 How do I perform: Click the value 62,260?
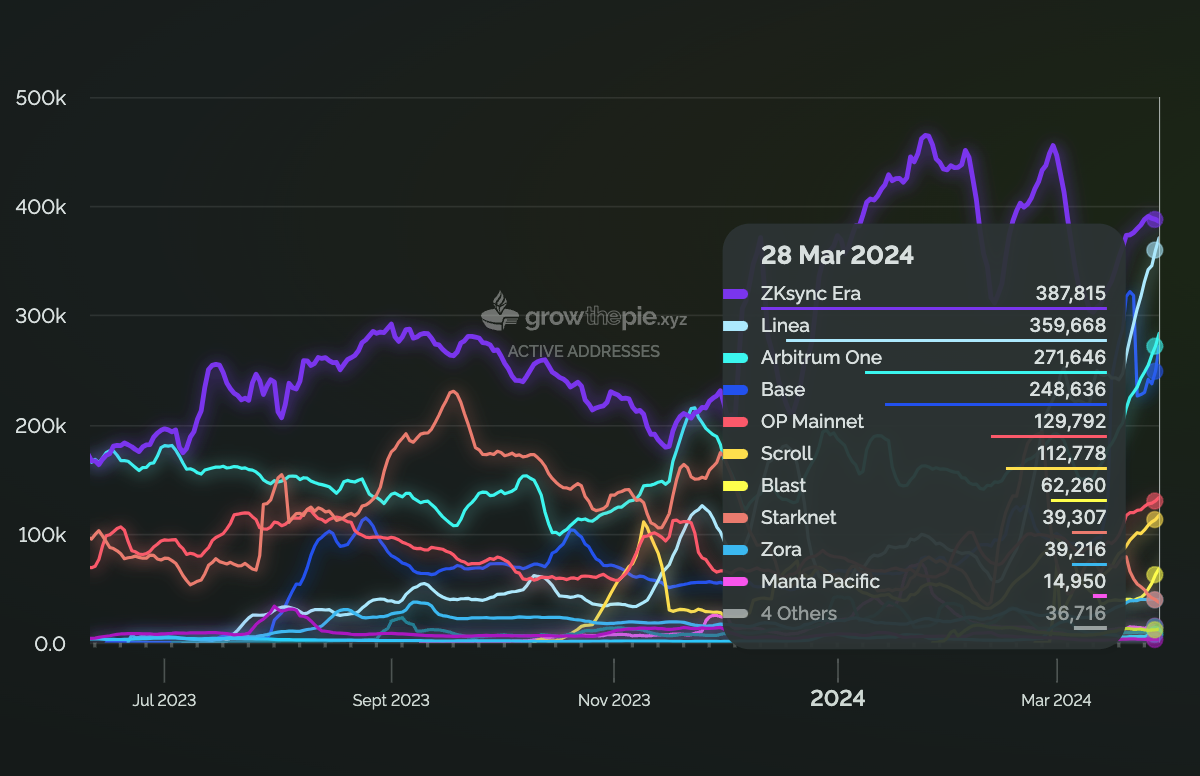[x=1076, y=486]
